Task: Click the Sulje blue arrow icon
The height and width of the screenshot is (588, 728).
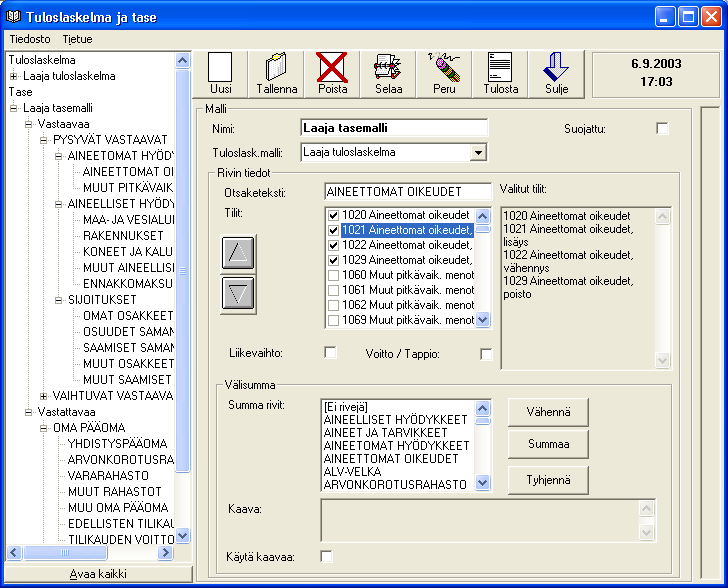Action: (556, 67)
